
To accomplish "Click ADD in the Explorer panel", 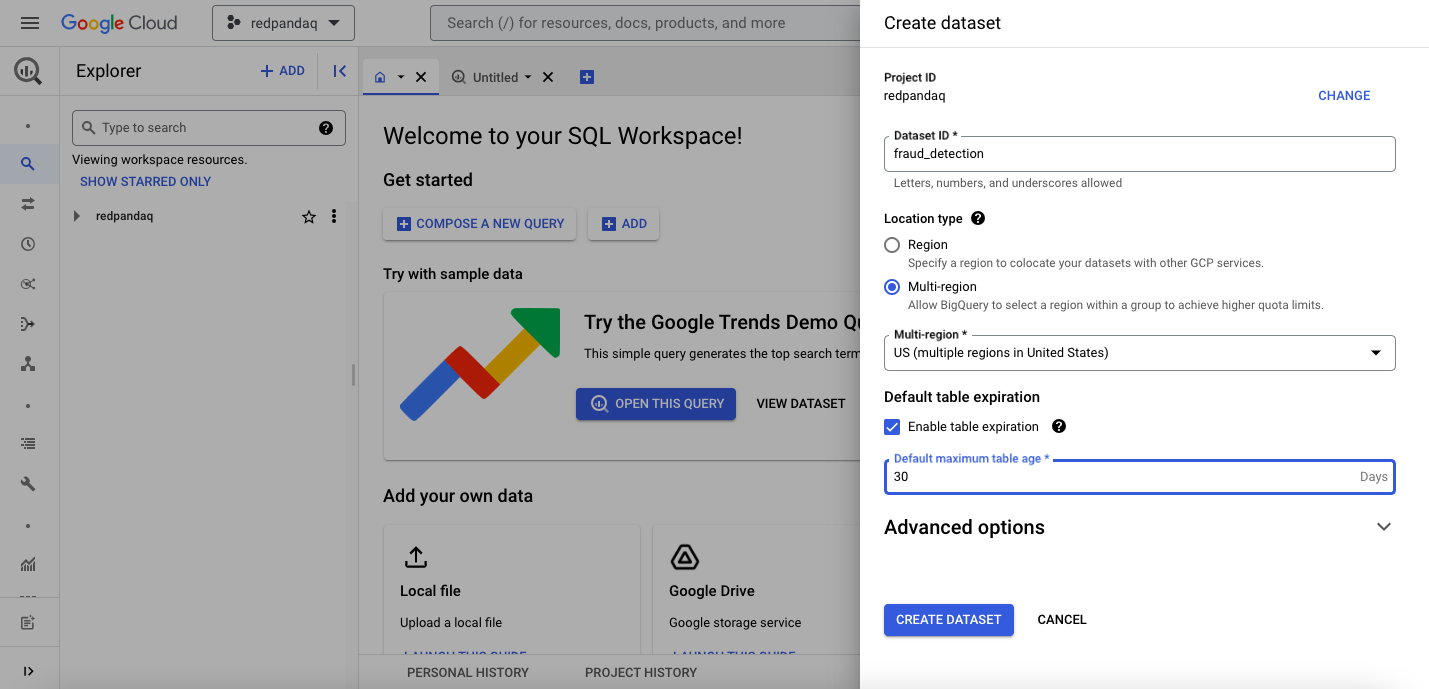I will pyautogui.click(x=283, y=71).
